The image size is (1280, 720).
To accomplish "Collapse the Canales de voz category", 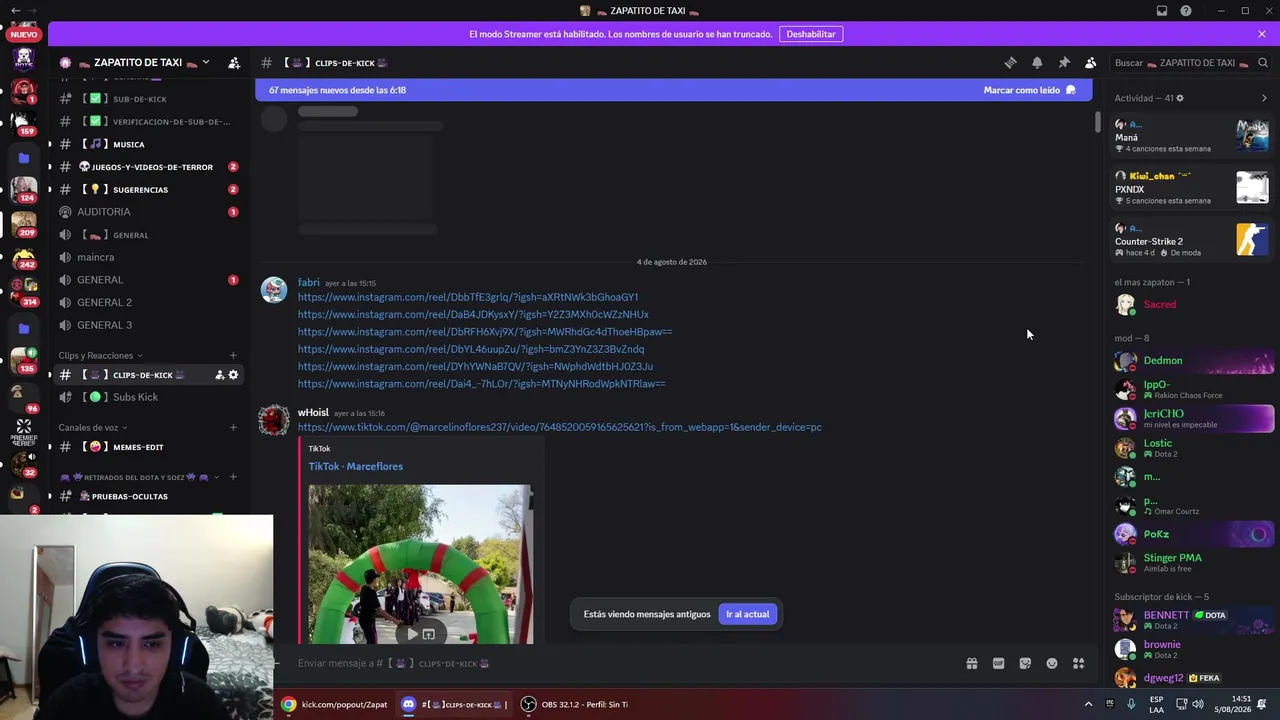I will pyautogui.click(x=92, y=427).
